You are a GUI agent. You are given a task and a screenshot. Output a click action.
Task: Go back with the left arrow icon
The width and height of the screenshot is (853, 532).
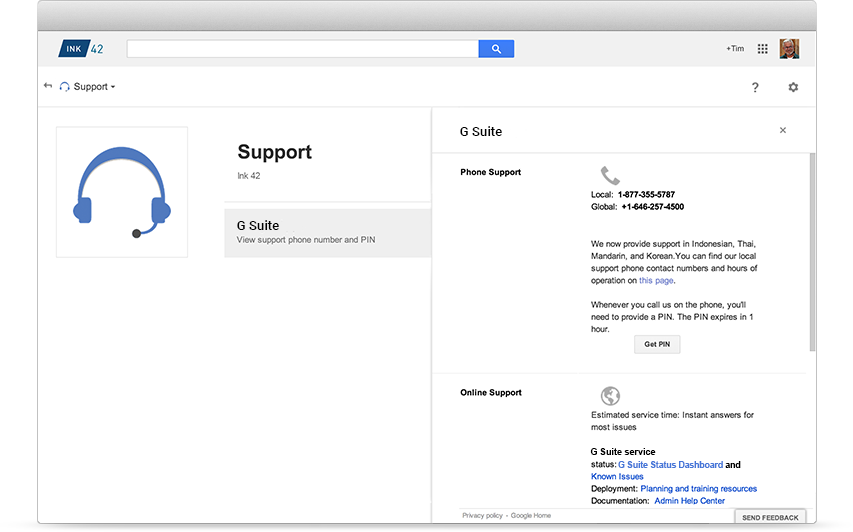click(48, 85)
